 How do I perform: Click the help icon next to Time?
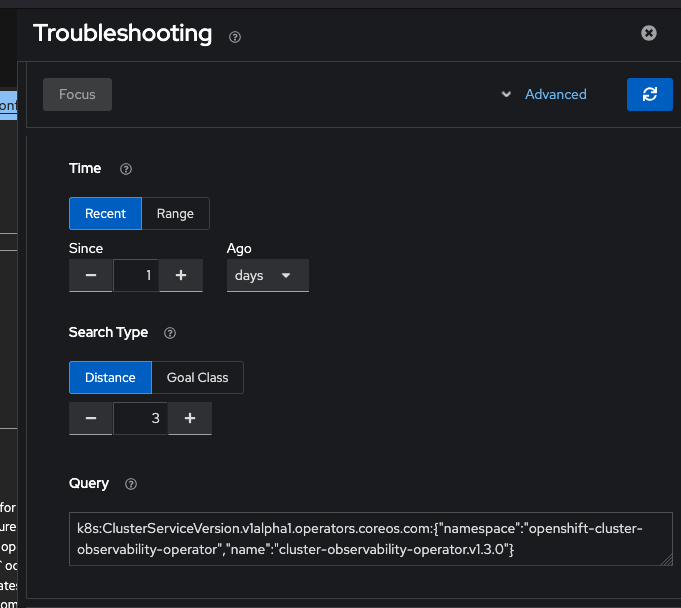126,169
